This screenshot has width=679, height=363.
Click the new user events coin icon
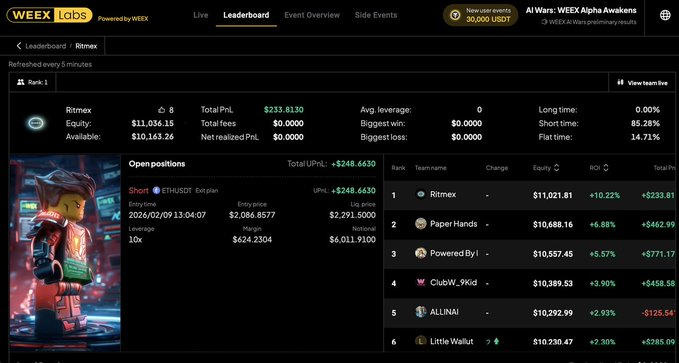(455, 15)
